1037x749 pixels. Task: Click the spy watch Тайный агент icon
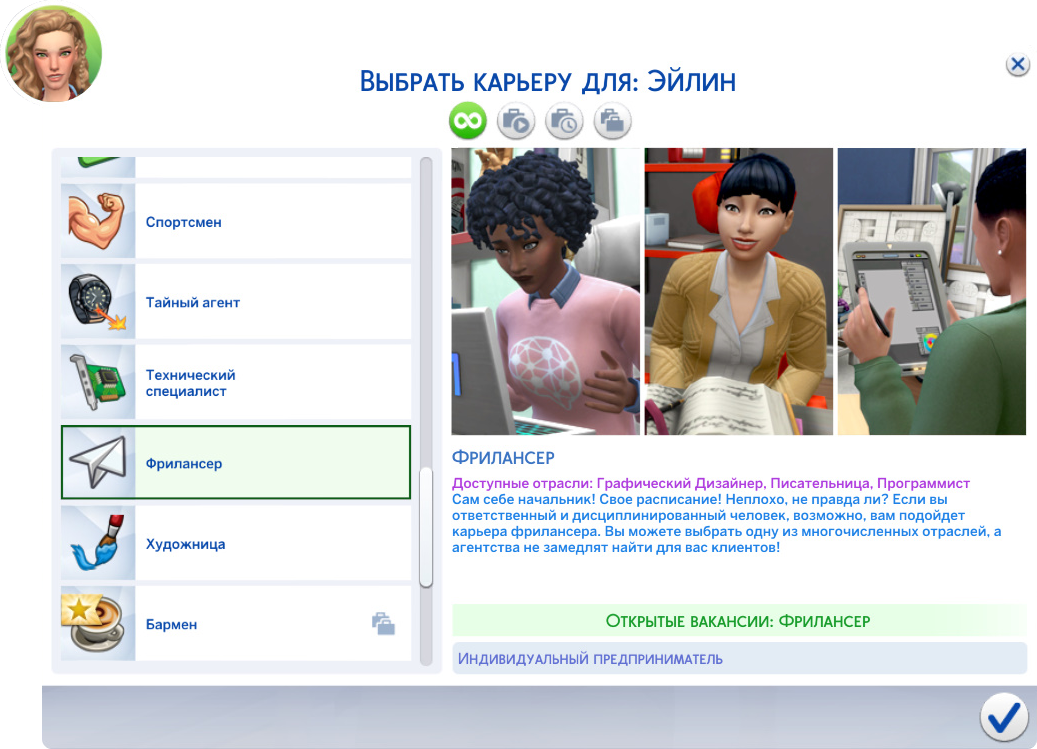click(98, 302)
